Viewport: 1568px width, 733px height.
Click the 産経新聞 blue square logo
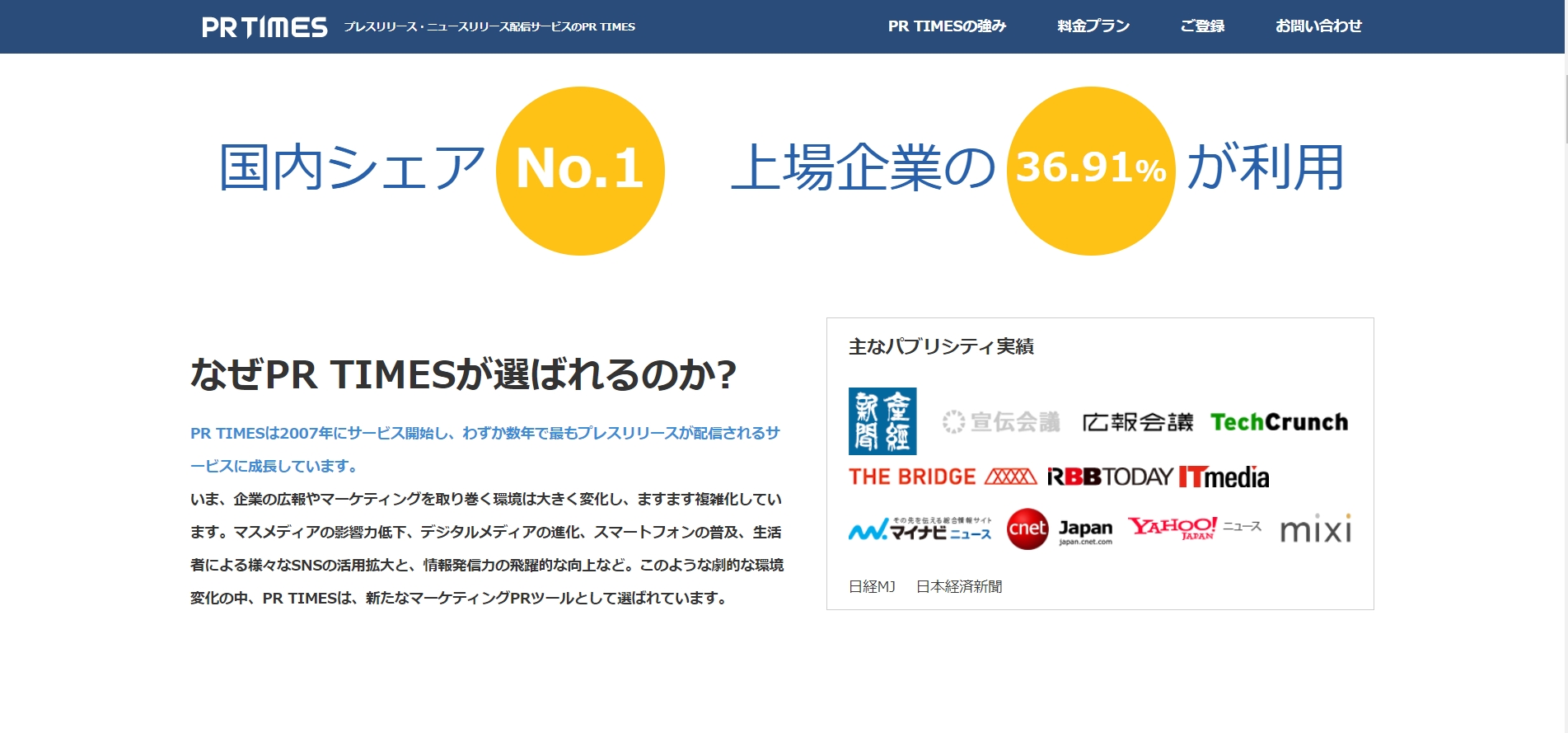click(x=882, y=421)
